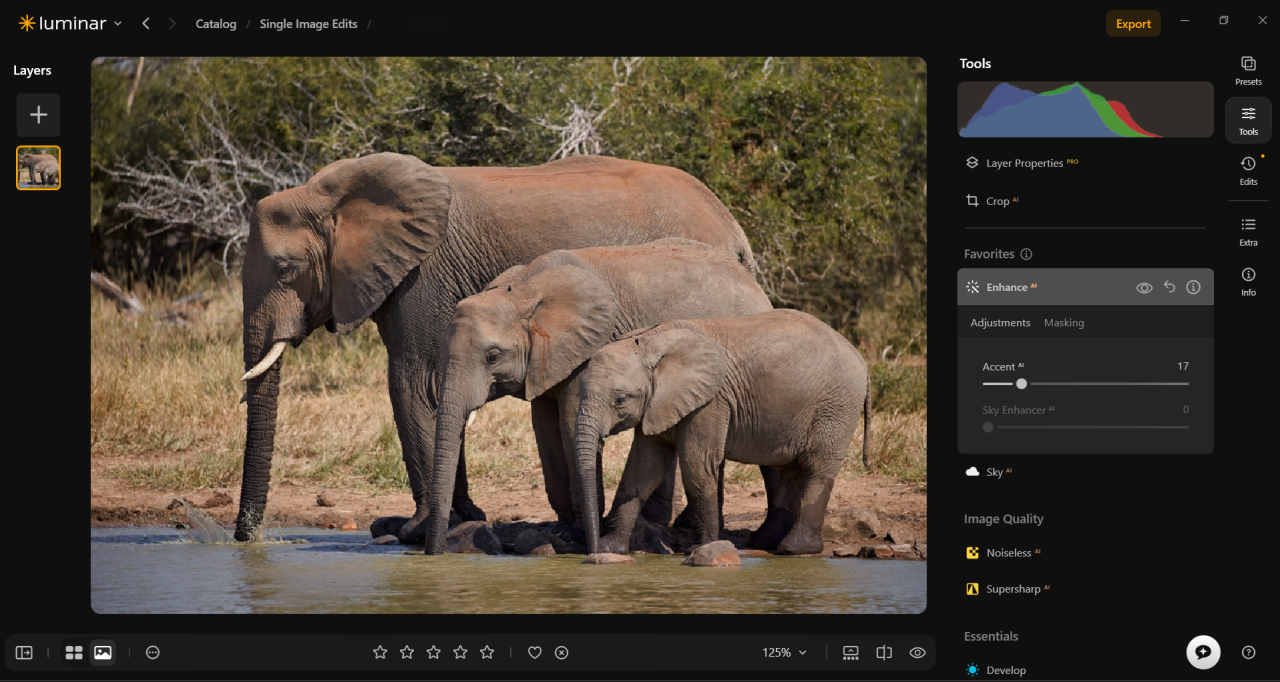Image resolution: width=1280 pixels, height=682 pixels.
Task: Rate the photo five stars
Action: tap(487, 652)
